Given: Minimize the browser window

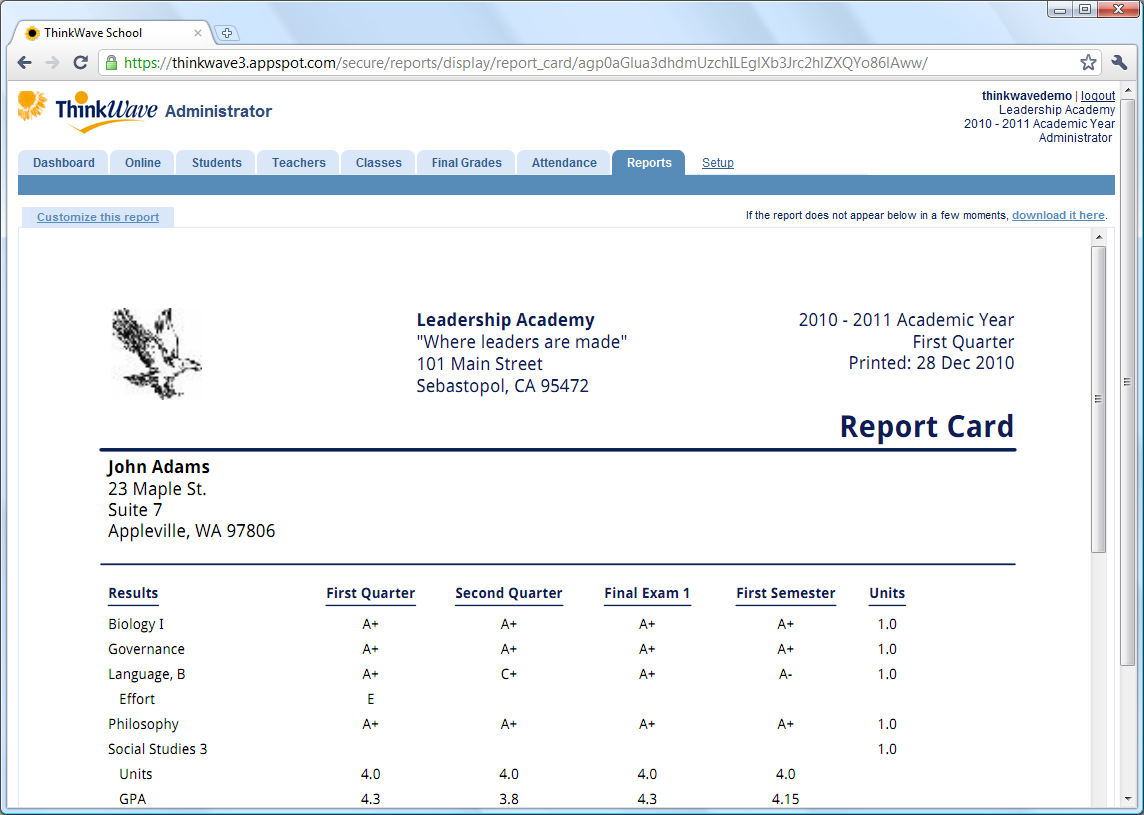Looking at the screenshot, I should click(1060, 9).
